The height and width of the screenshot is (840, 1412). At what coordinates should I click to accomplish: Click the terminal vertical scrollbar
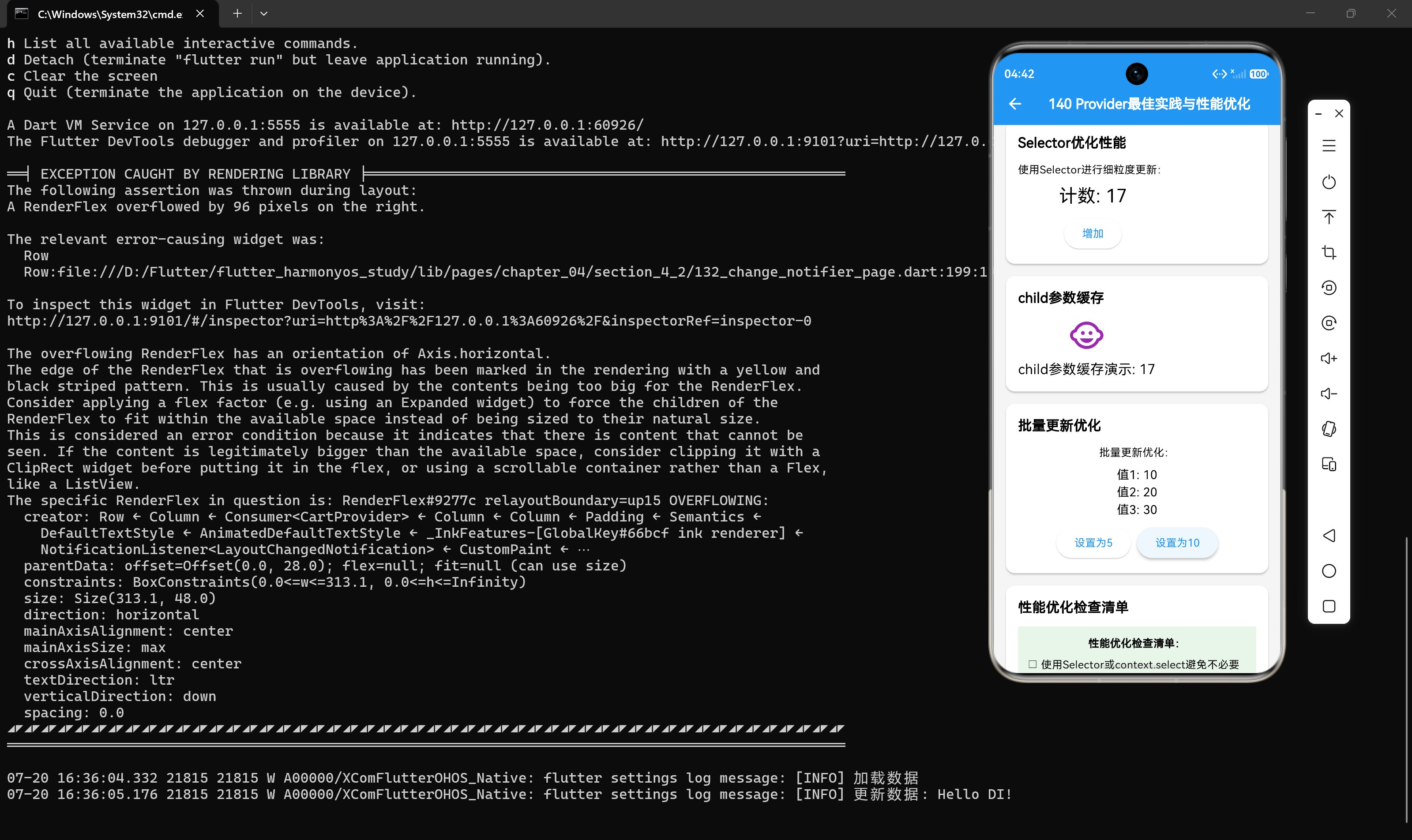(x=1406, y=679)
